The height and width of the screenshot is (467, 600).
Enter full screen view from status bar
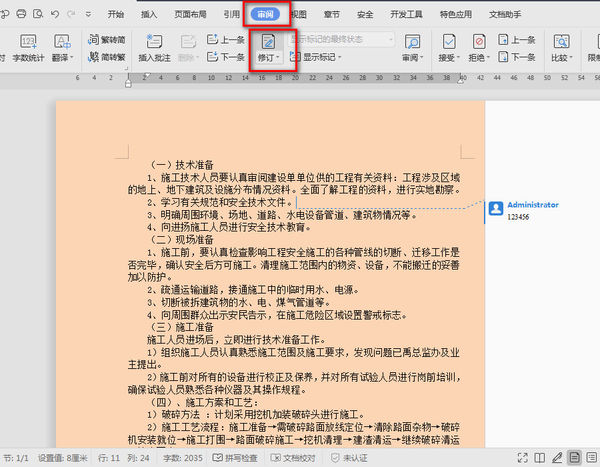523,457
